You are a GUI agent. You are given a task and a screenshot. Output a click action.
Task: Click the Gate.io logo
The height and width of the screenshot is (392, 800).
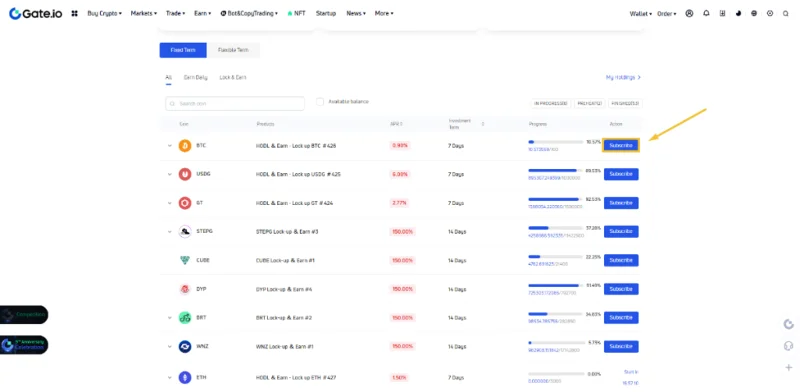click(36, 14)
